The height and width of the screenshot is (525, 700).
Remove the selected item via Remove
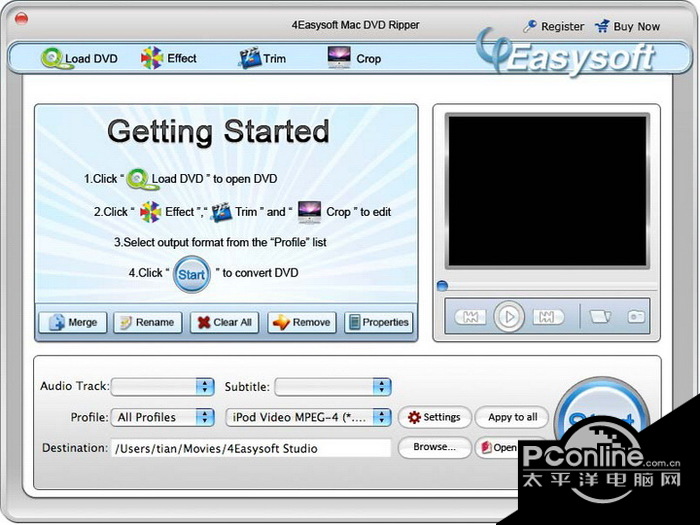tap(302, 322)
